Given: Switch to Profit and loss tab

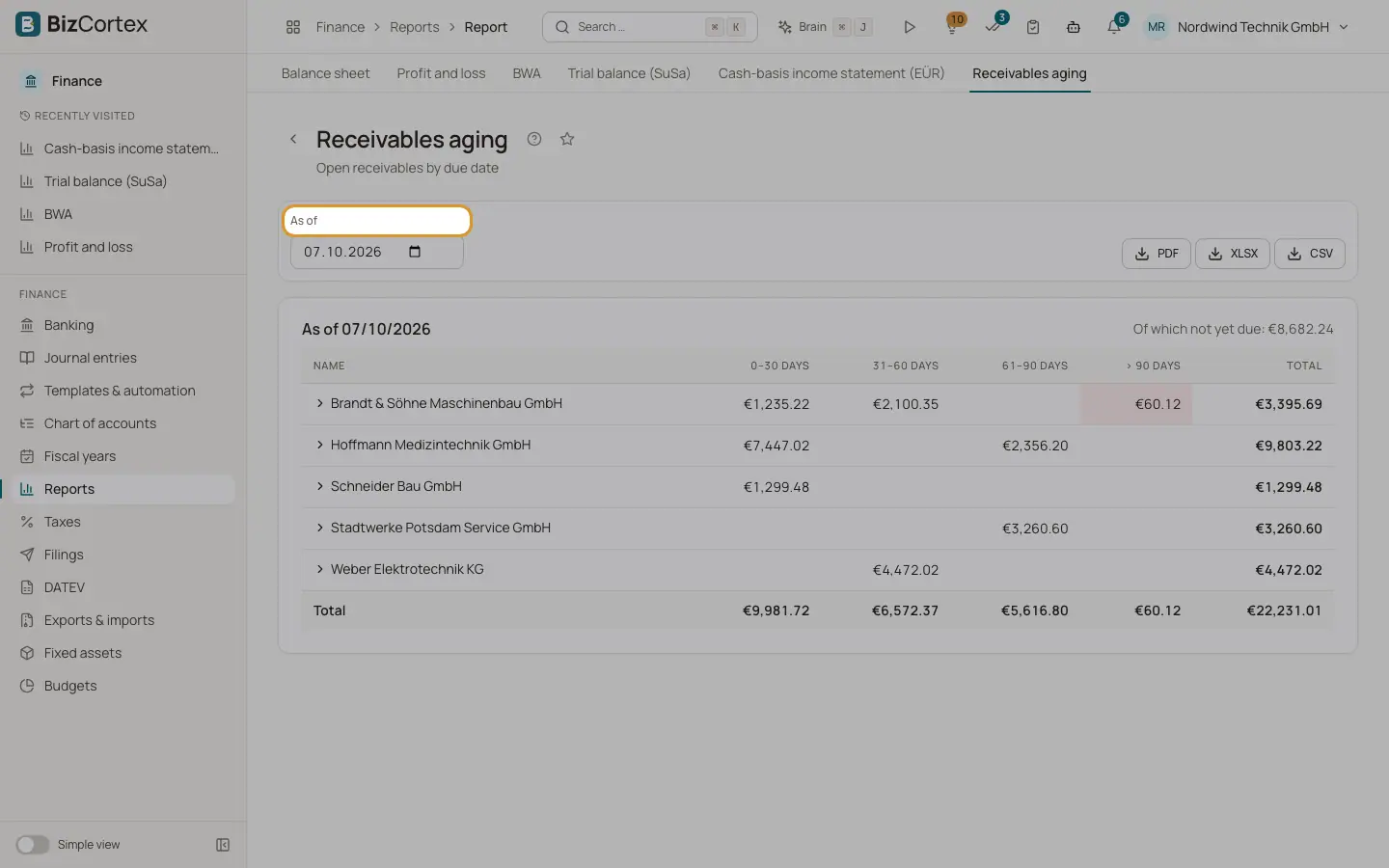Looking at the screenshot, I should tap(441, 73).
